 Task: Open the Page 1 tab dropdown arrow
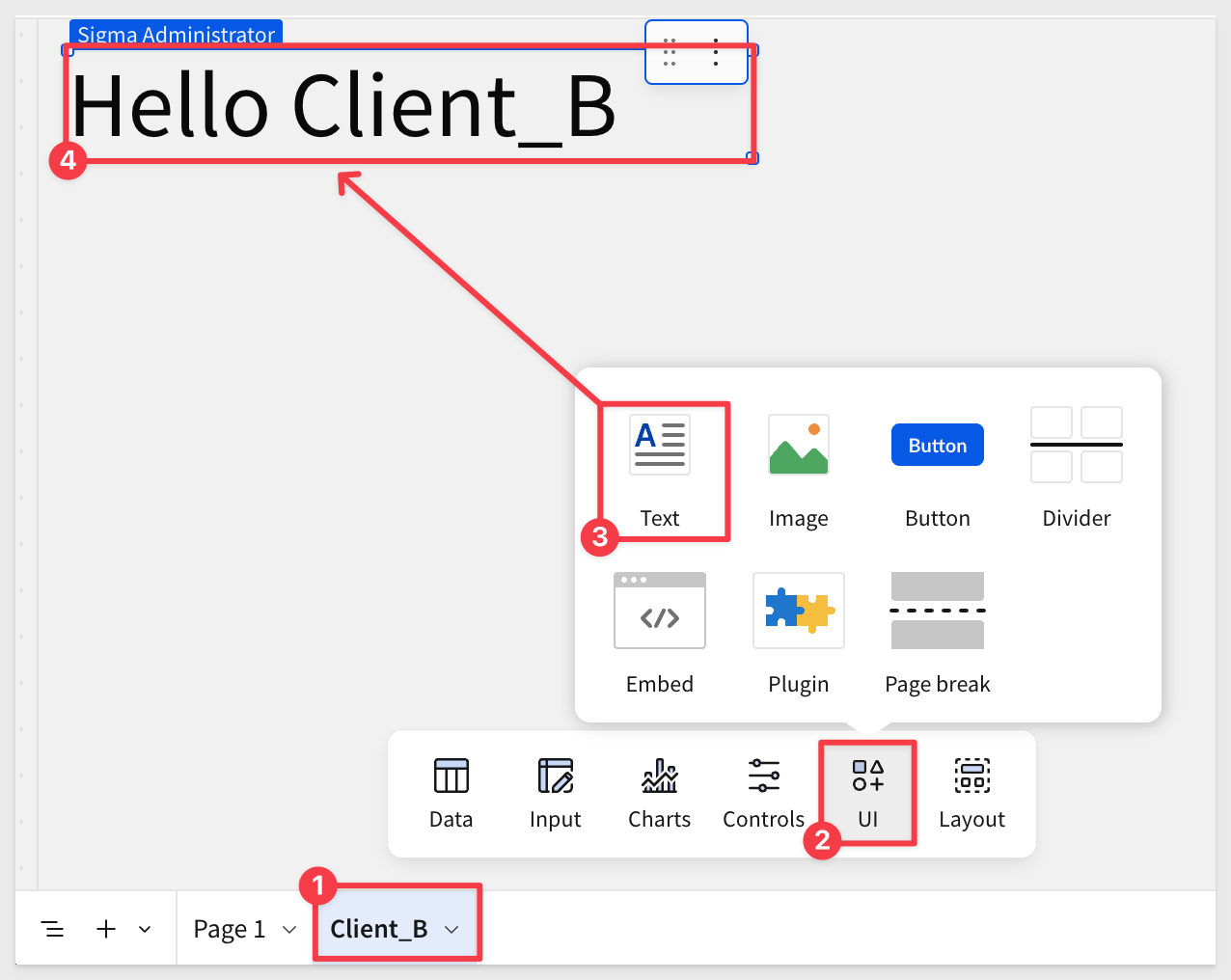(289, 930)
